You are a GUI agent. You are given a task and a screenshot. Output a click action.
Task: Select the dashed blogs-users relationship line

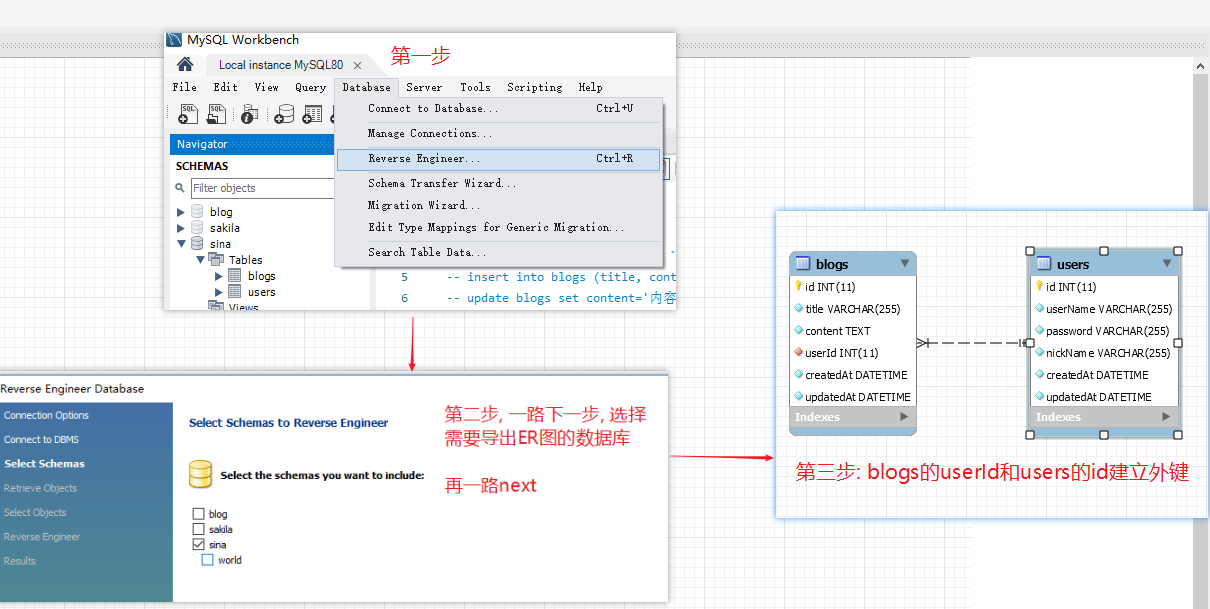974,343
